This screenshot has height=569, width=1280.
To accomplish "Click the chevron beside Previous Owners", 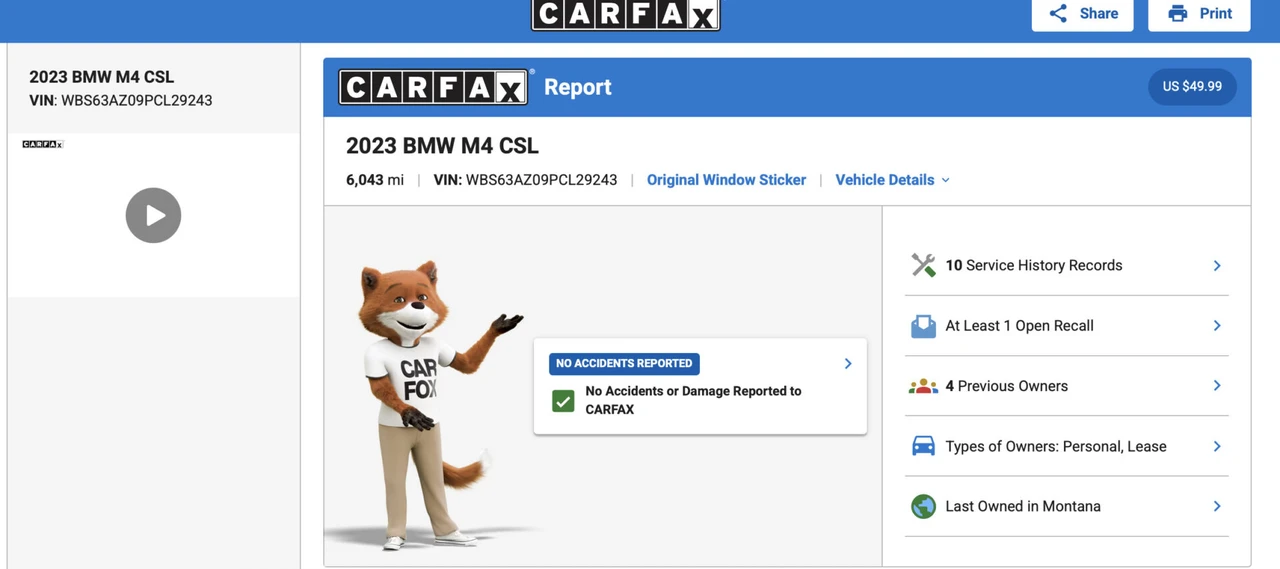I will [x=1217, y=385].
